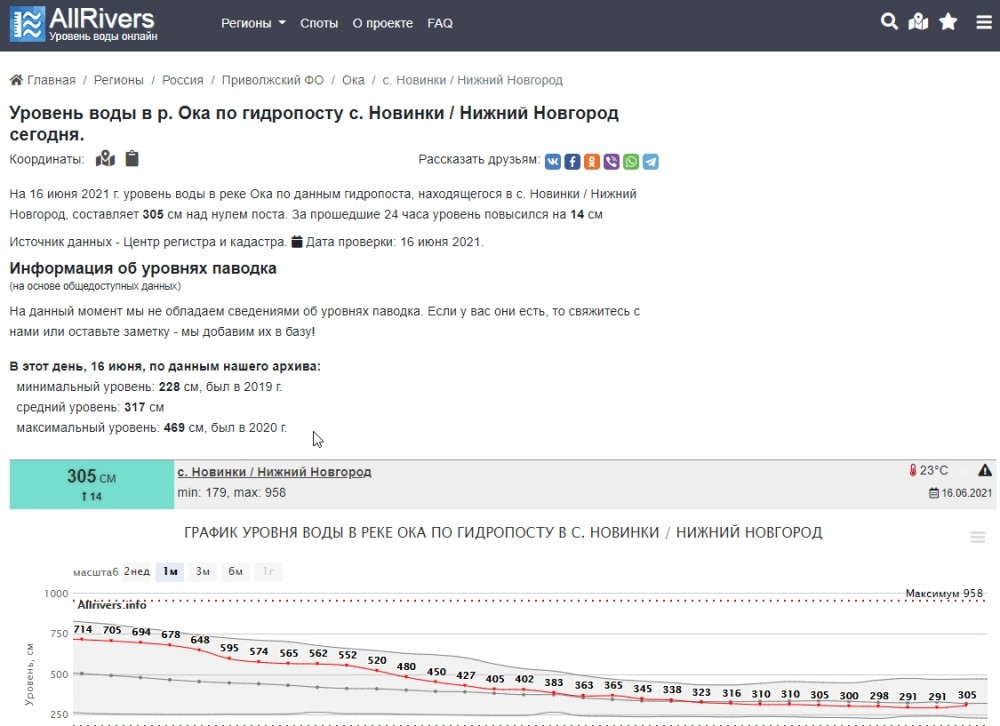Set chart scale to 2нед
This screenshot has height=726, width=1000.
(137, 572)
